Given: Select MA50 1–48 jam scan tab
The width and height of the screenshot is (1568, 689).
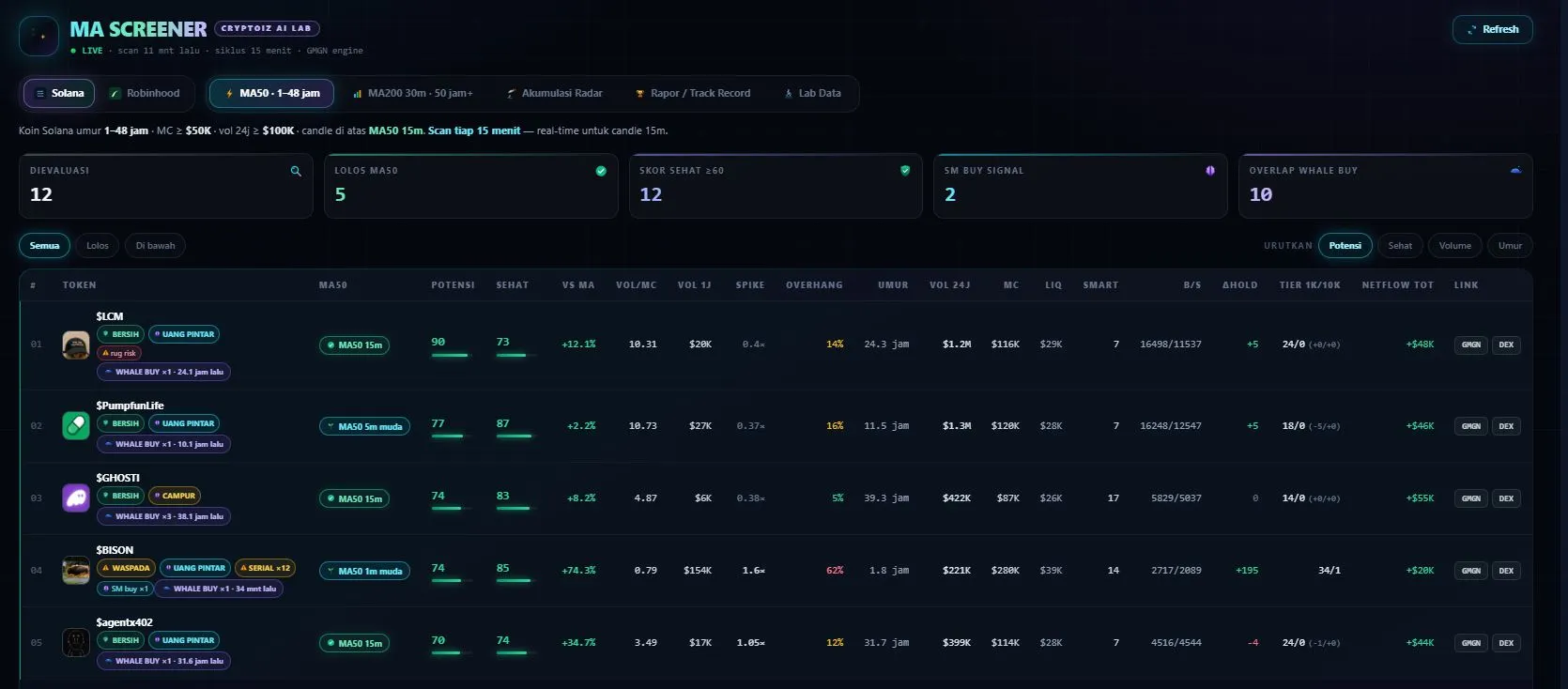Looking at the screenshot, I should pyautogui.click(x=271, y=93).
